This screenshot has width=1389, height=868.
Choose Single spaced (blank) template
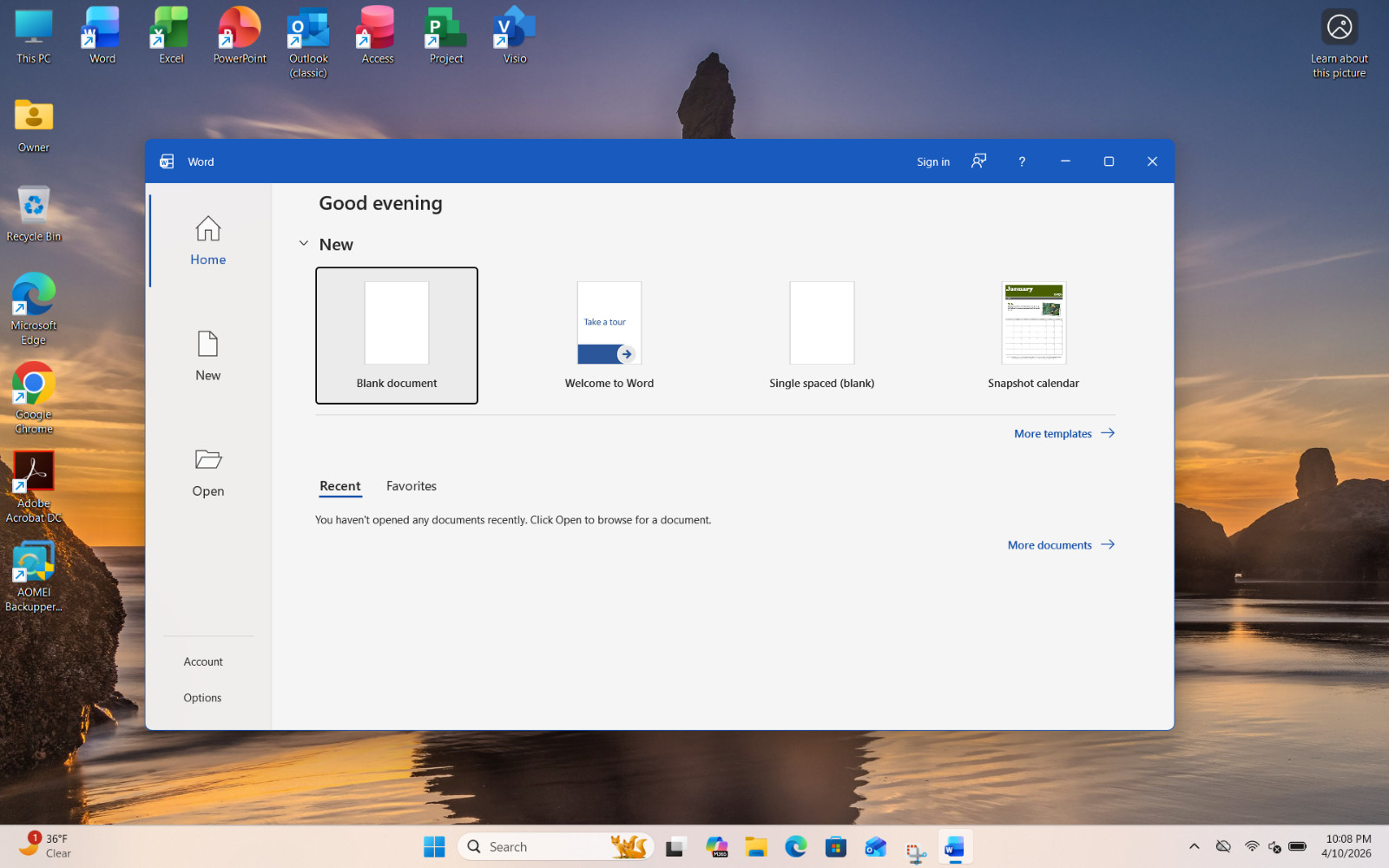(822, 335)
